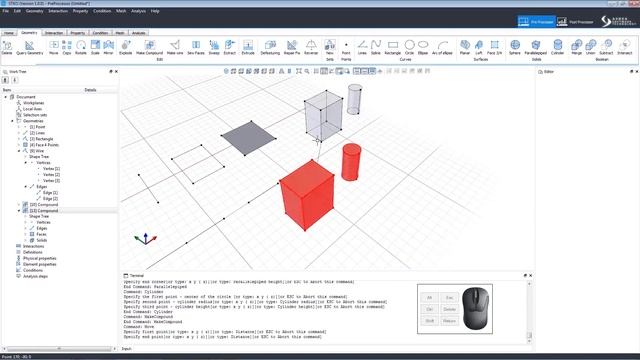Select Physical properties in Work Tree
The image size is (640, 360).
coord(40,258)
